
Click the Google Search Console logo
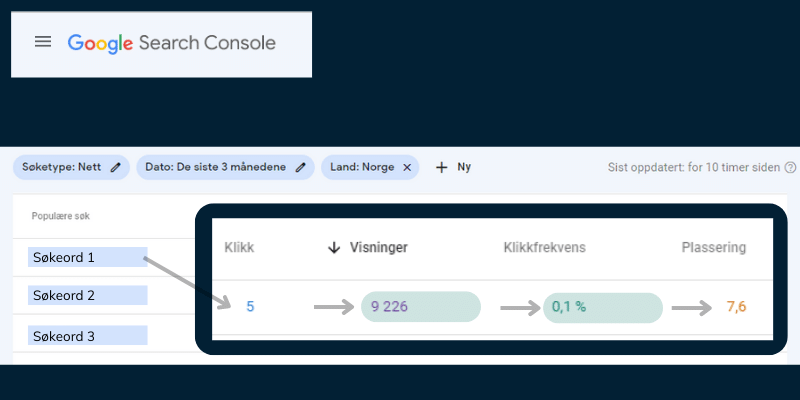(171, 43)
